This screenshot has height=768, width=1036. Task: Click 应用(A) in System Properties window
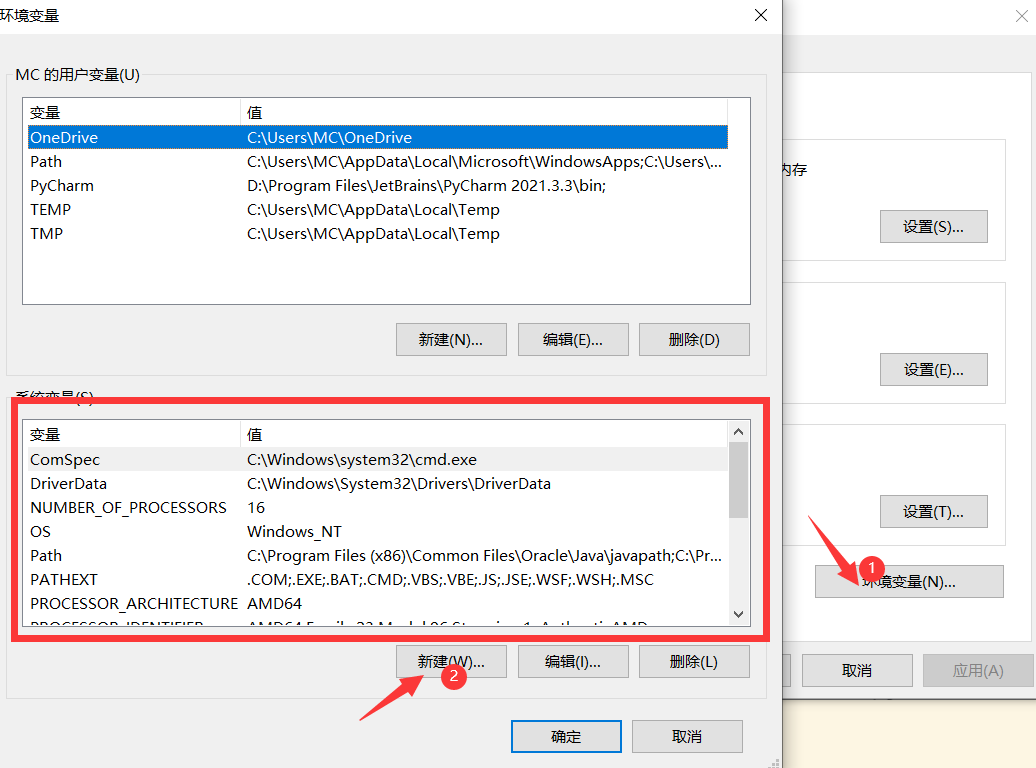tap(978, 671)
